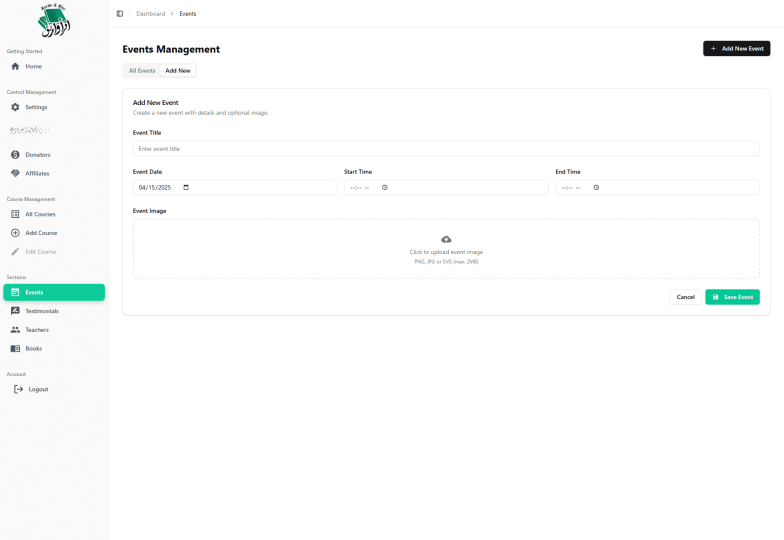Focus the Event Title input field
The image size is (784, 540).
(446, 148)
